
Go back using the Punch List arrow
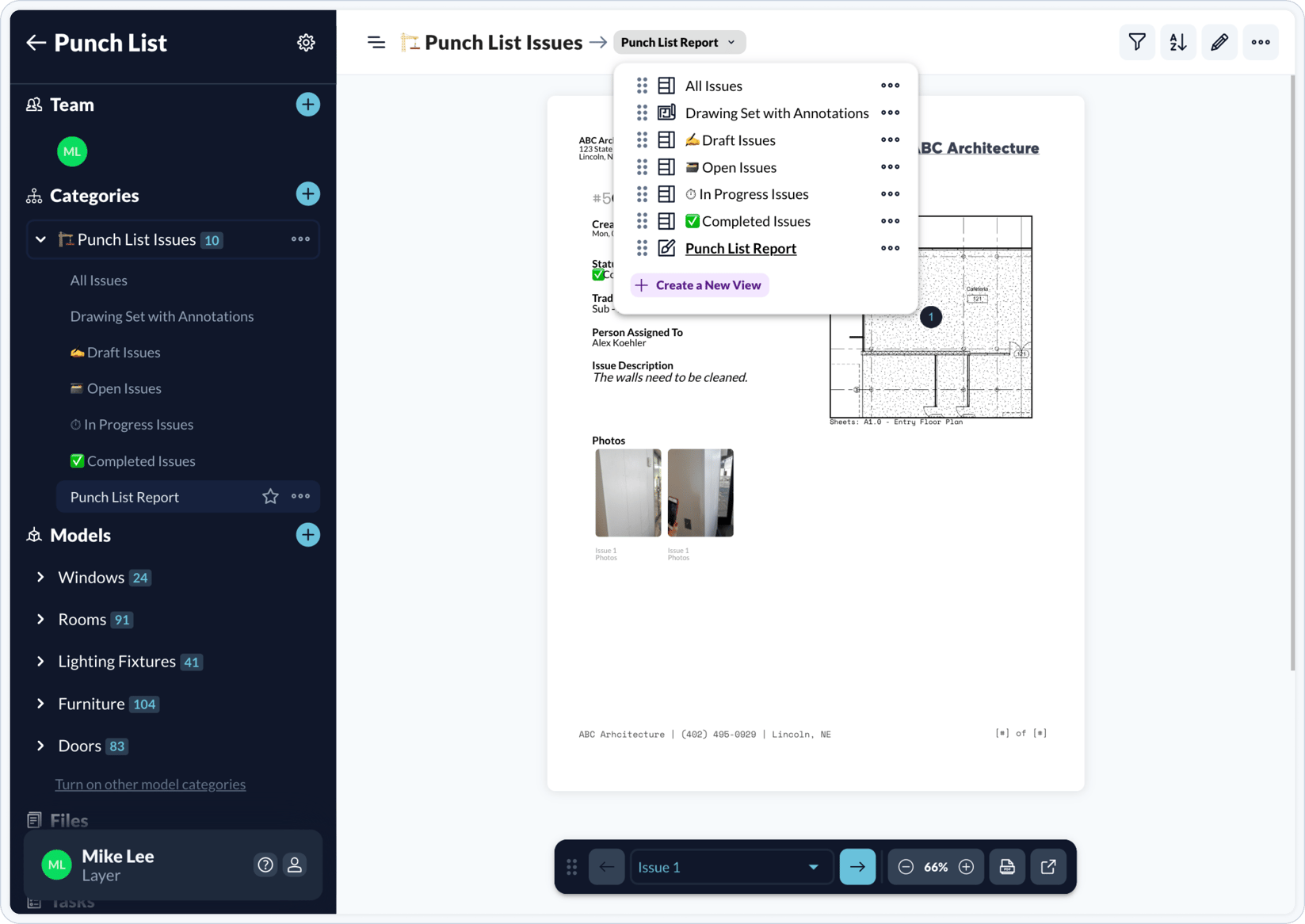[x=36, y=43]
